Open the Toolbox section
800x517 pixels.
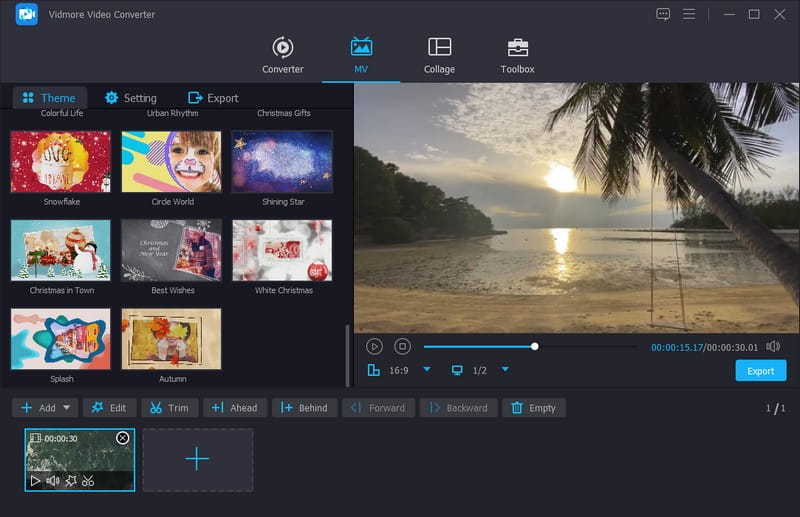pyautogui.click(x=517, y=55)
